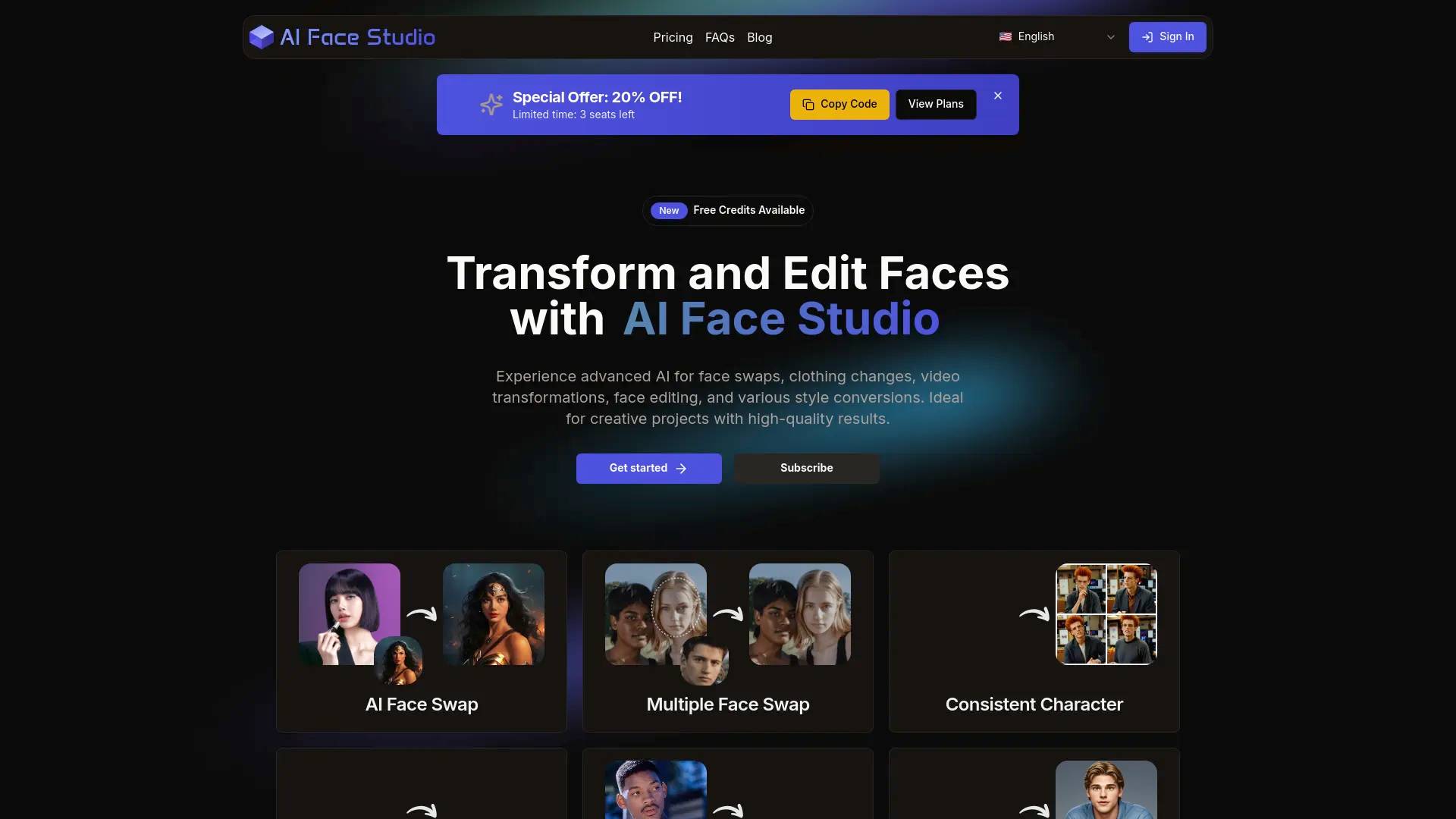Click the purple-background woman source thumbnail

click(350, 614)
